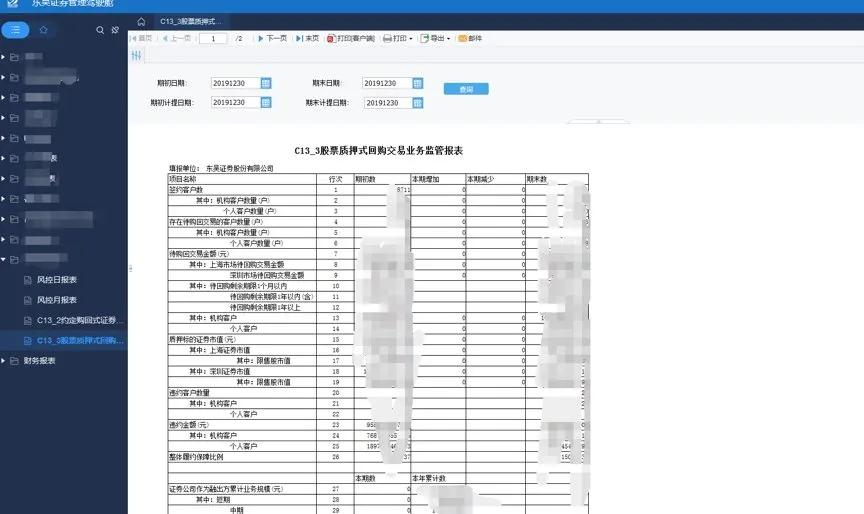Open calendar picker for 期末计提日期
864x514 pixels.
point(418,103)
